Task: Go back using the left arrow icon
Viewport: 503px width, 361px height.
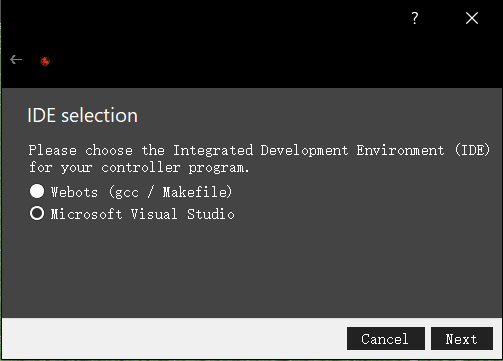Action: tap(16, 60)
